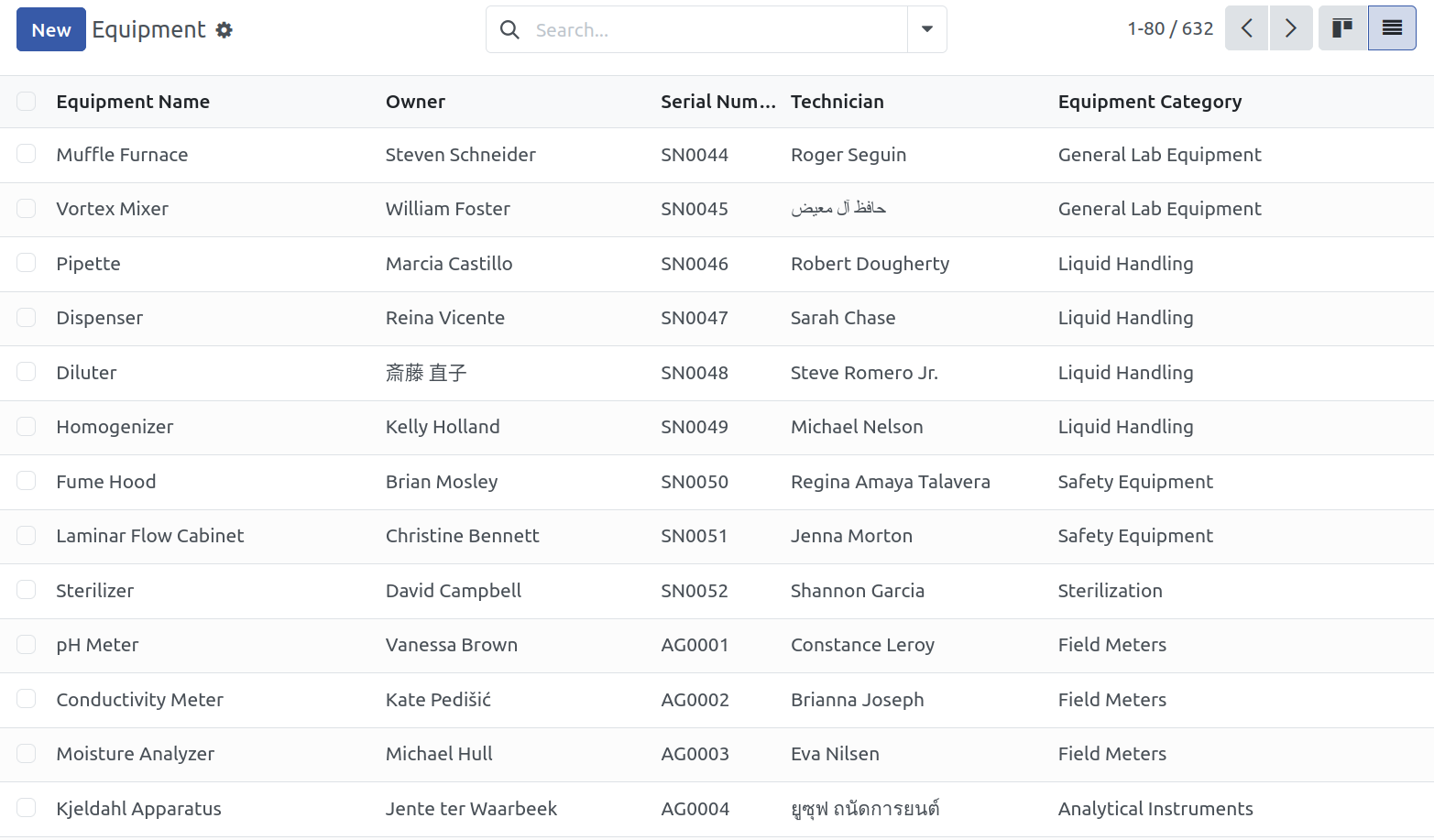Click the search magnifier icon

509,30
